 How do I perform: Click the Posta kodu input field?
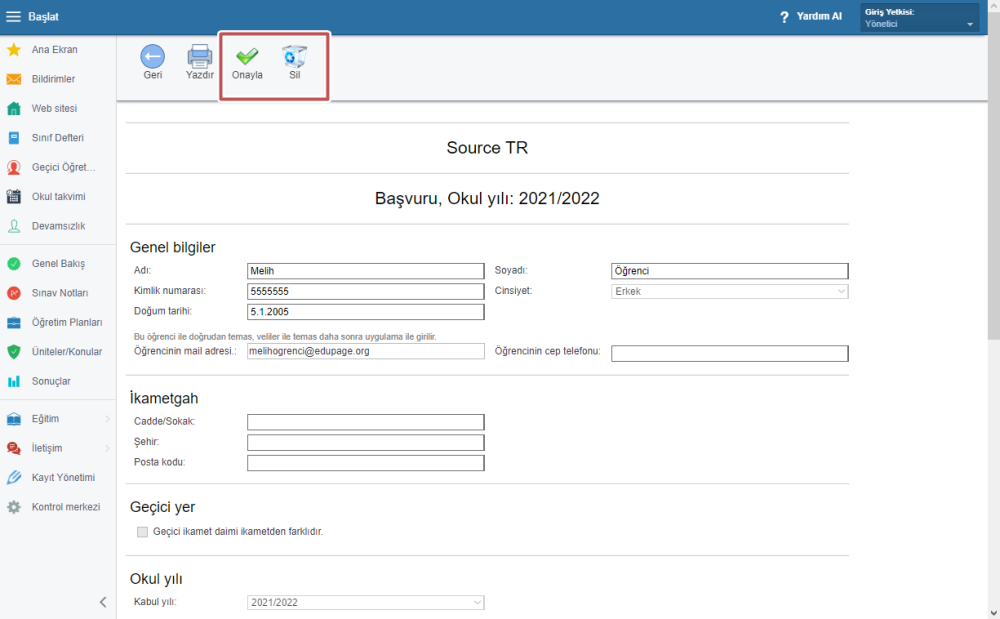365,463
